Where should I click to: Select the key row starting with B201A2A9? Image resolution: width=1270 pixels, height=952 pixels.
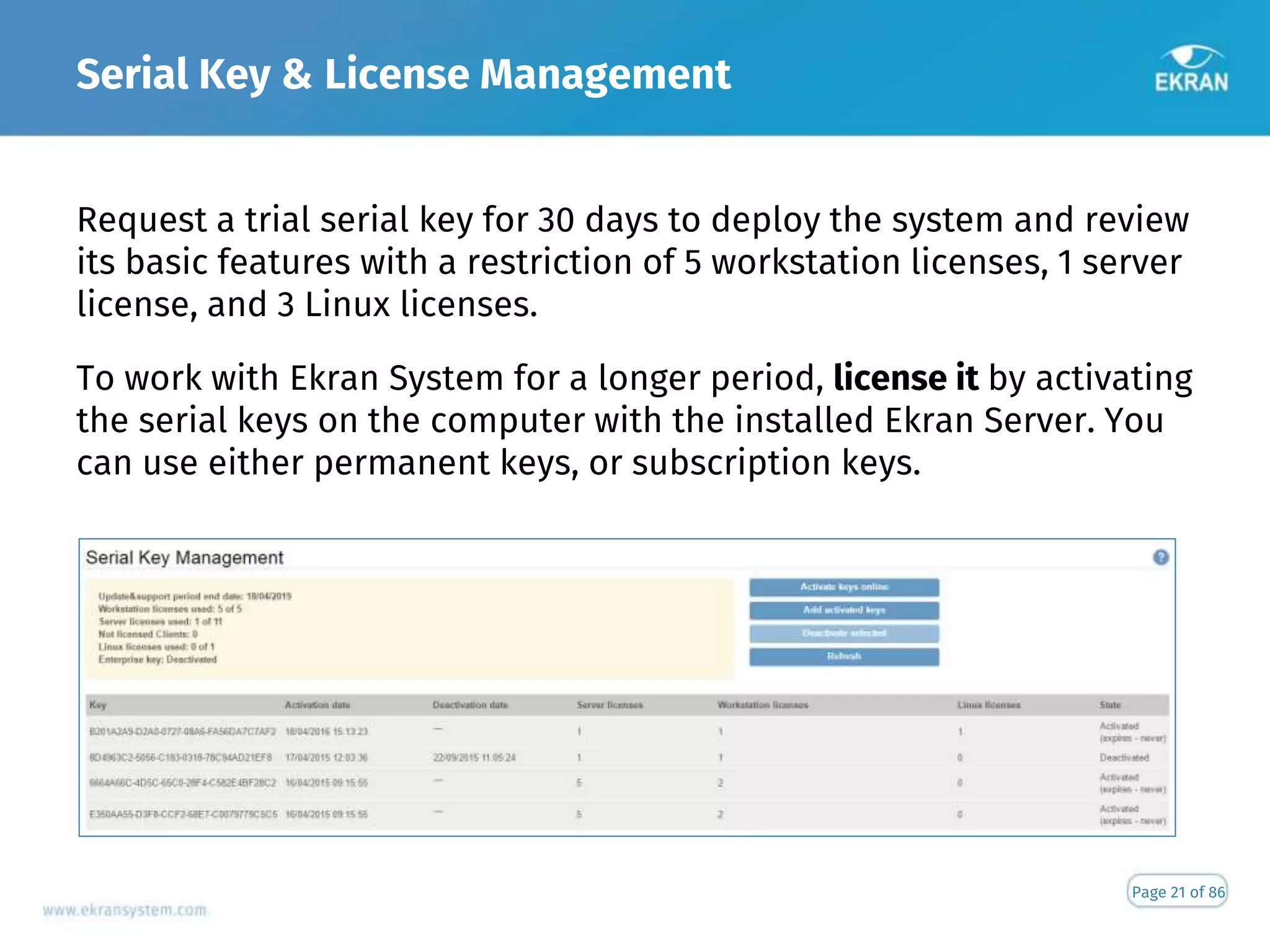coord(627,731)
